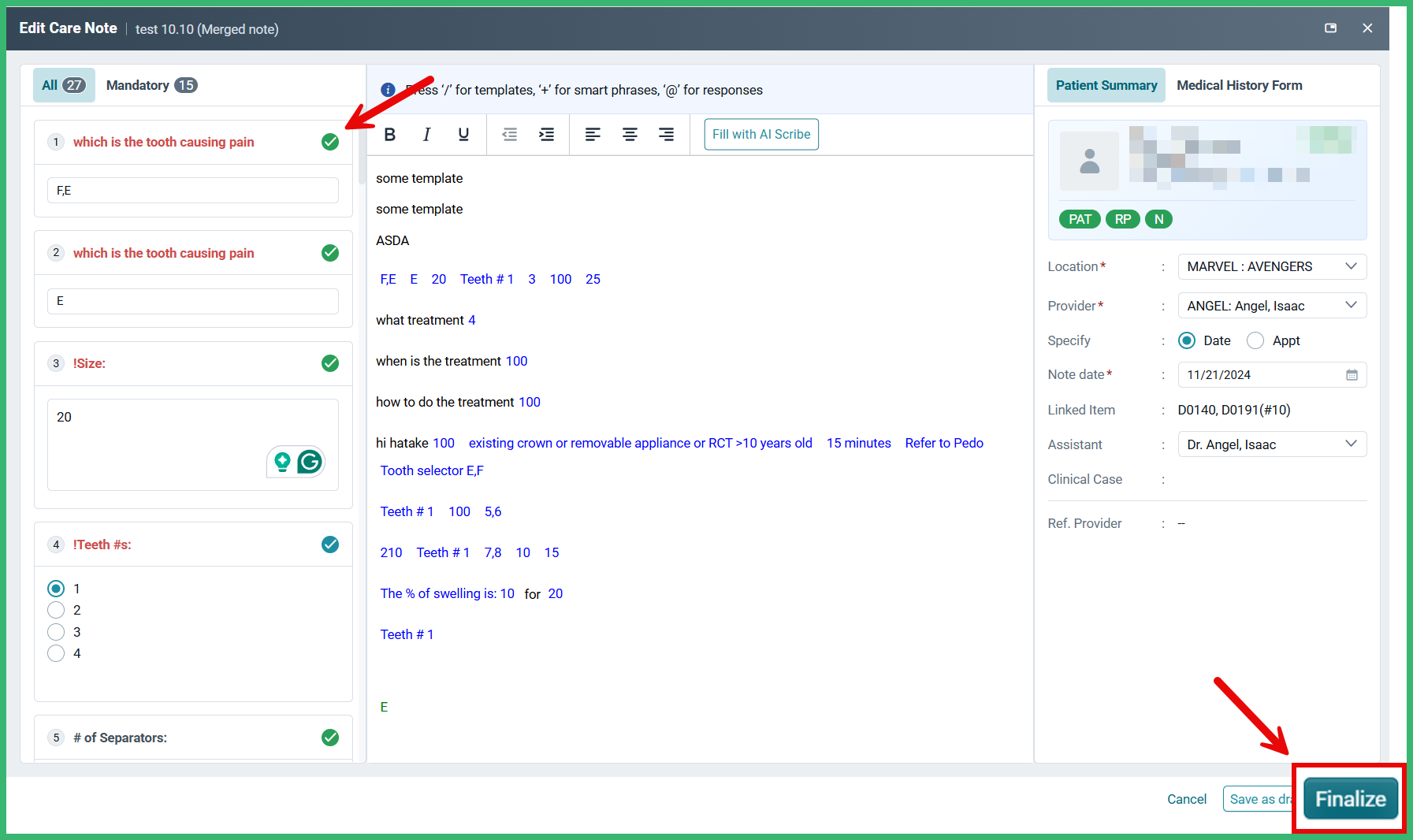
Task: Select the Date radio option under Specify
Action: pyautogui.click(x=1187, y=340)
